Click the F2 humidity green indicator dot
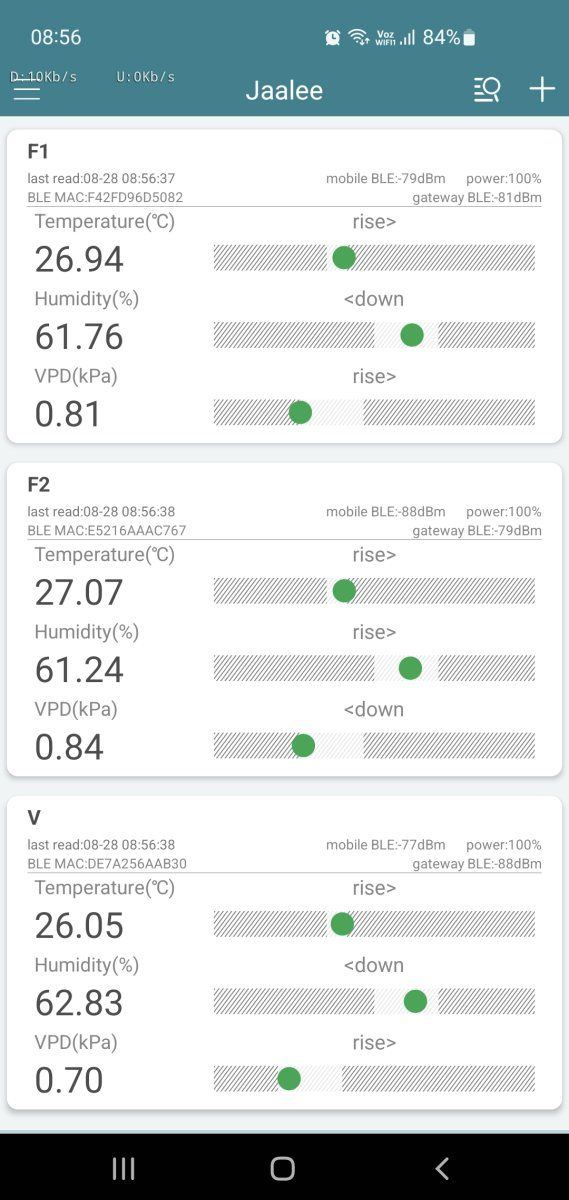Viewport: 569px width, 1200px height. click(410, 668)
